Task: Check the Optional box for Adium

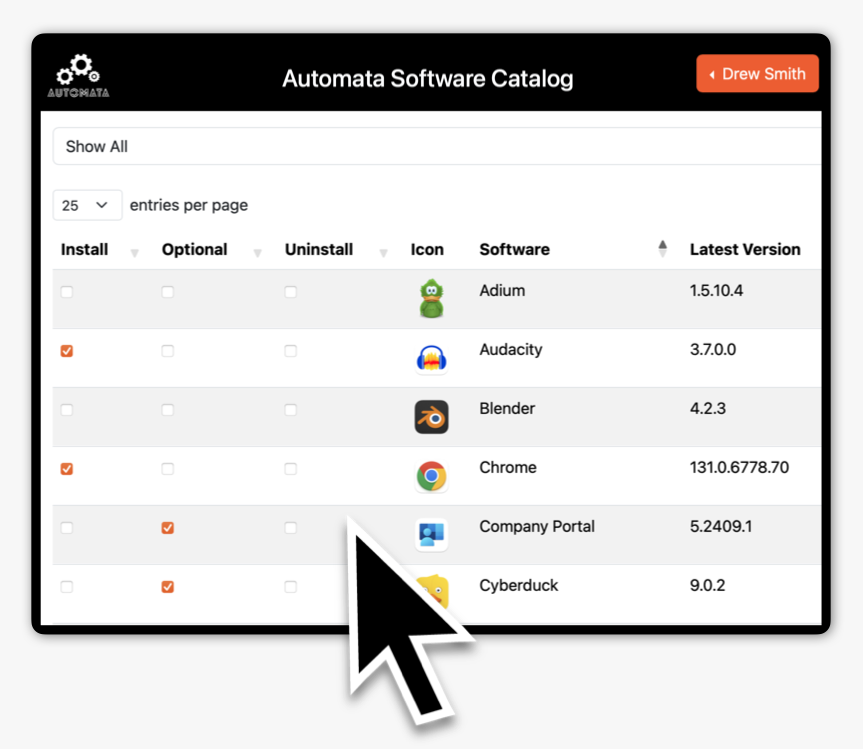Action: [168, 292]
